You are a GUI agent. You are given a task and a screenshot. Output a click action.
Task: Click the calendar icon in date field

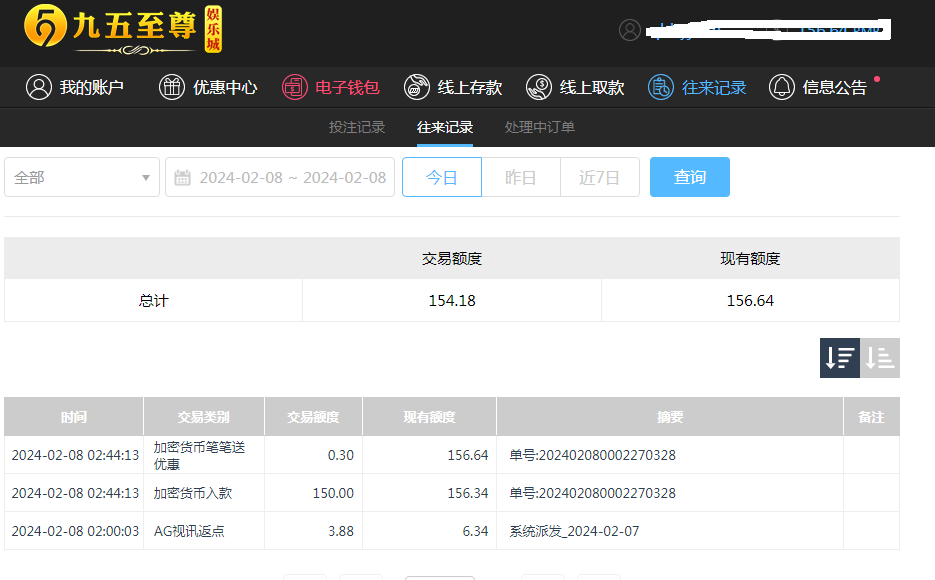click(183, 178)
